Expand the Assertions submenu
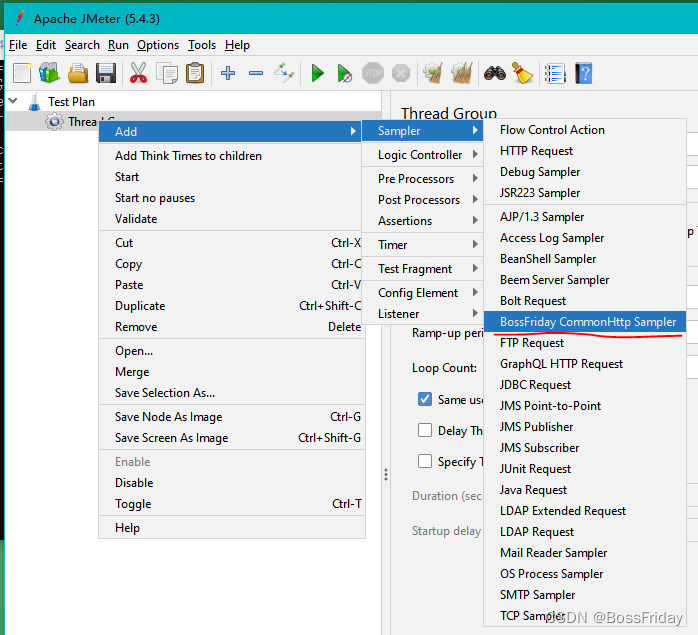 [422, 220]
